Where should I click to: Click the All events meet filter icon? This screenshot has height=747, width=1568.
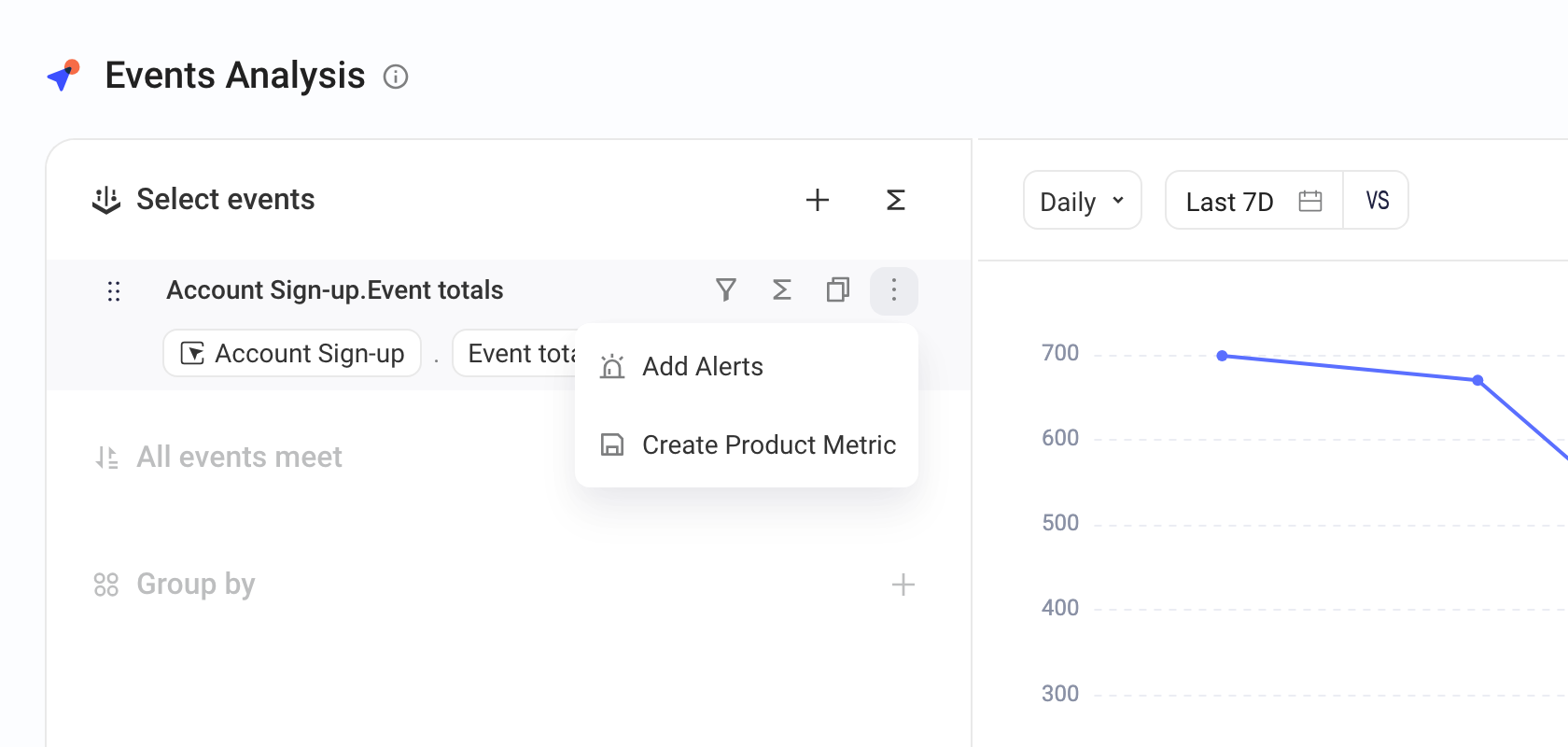pos(106,458)
